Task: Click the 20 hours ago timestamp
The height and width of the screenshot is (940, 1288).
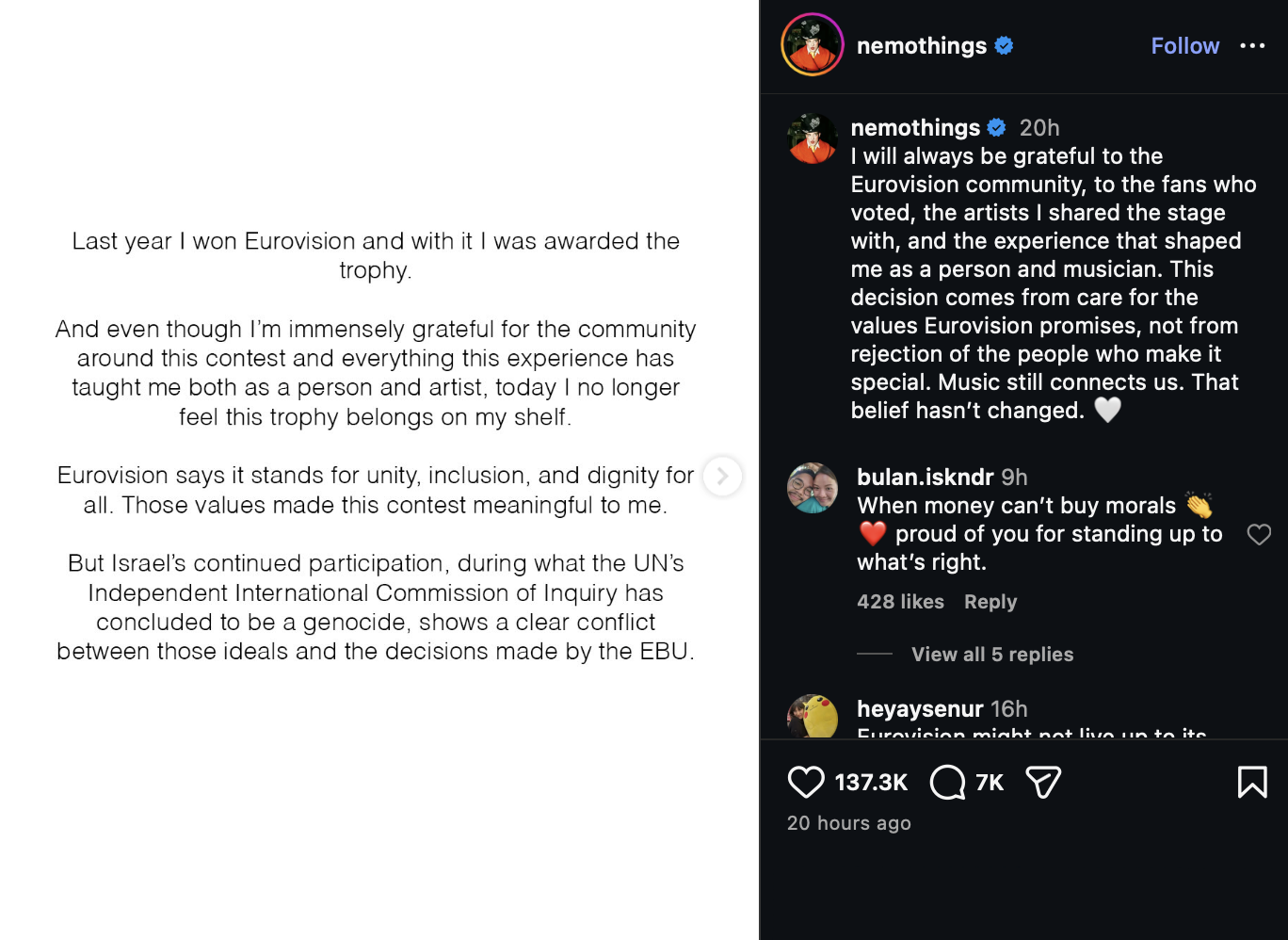Action: click(847, 822)
